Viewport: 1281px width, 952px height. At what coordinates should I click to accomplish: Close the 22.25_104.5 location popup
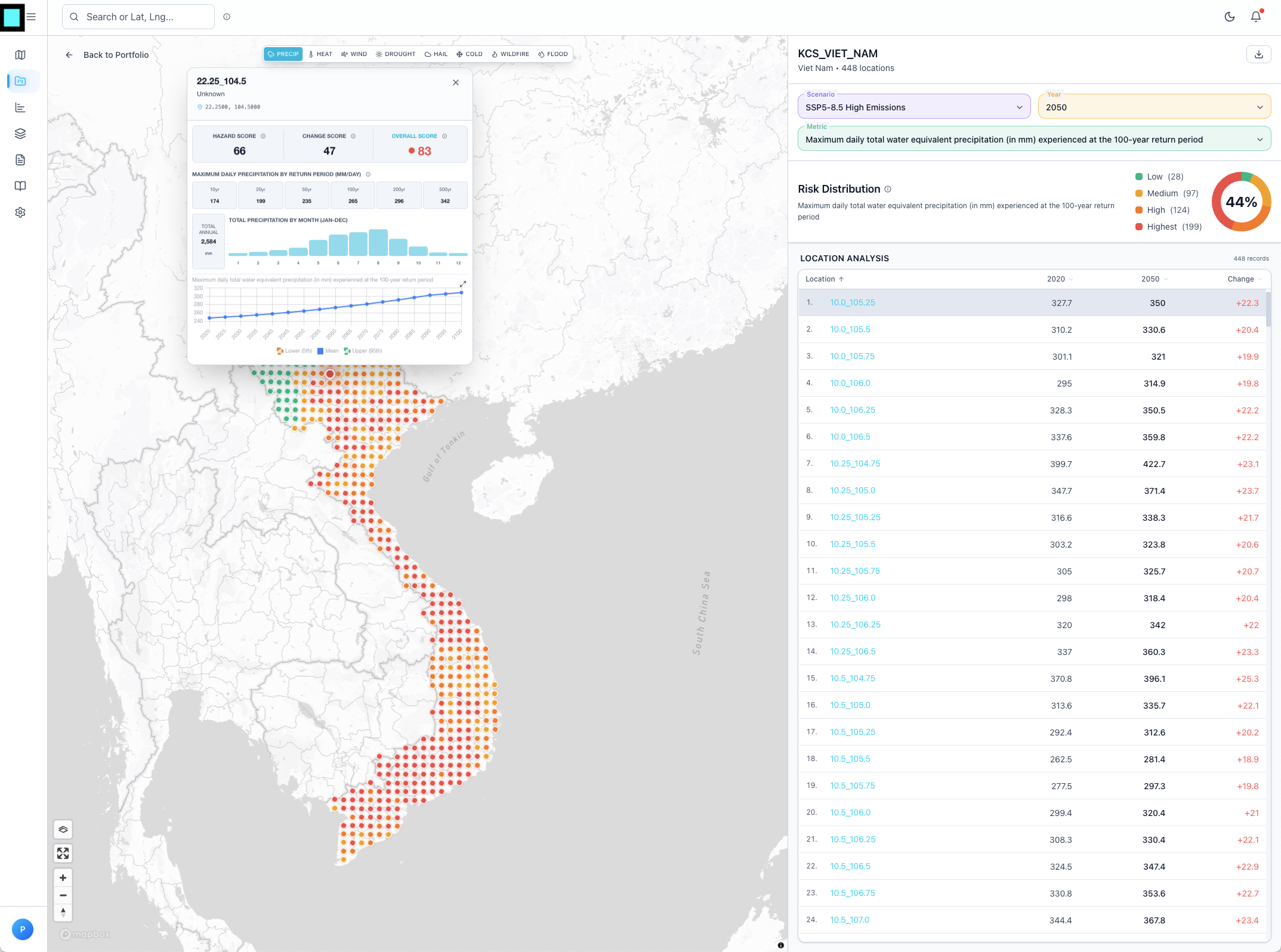click(456, 82)
